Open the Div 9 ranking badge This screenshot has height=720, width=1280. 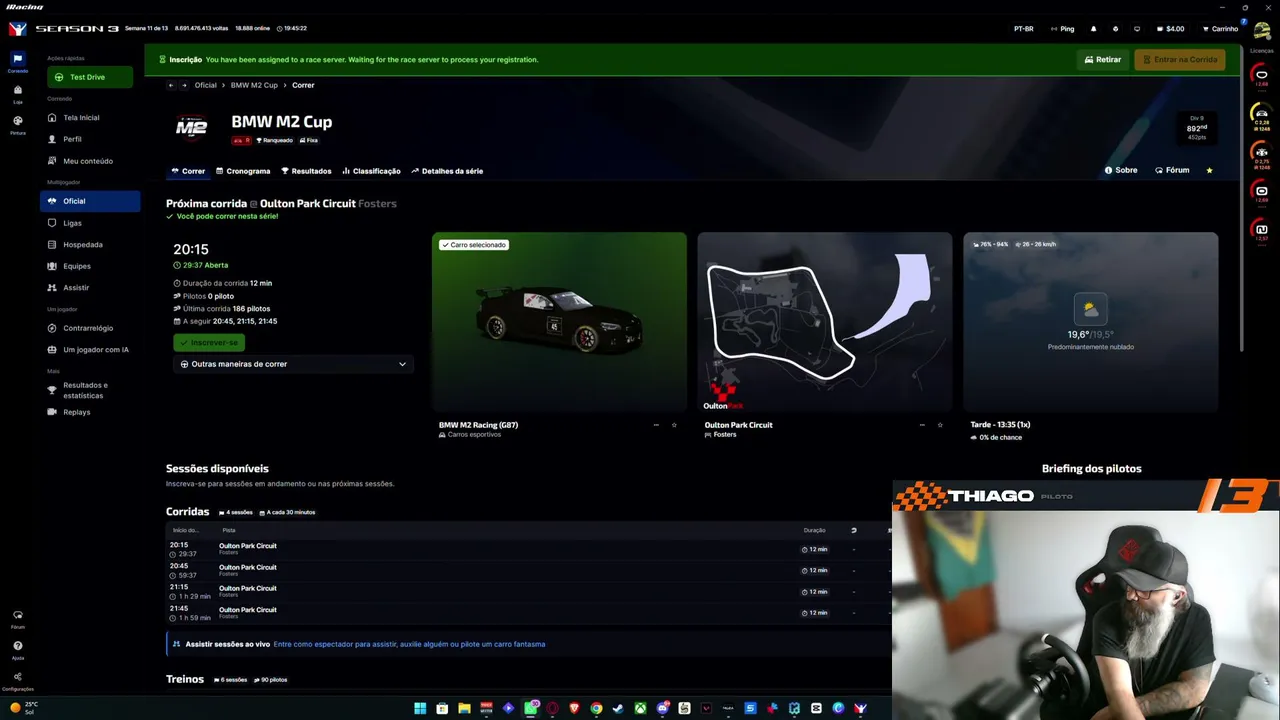pyautogui.click(x=1197, y=128)
